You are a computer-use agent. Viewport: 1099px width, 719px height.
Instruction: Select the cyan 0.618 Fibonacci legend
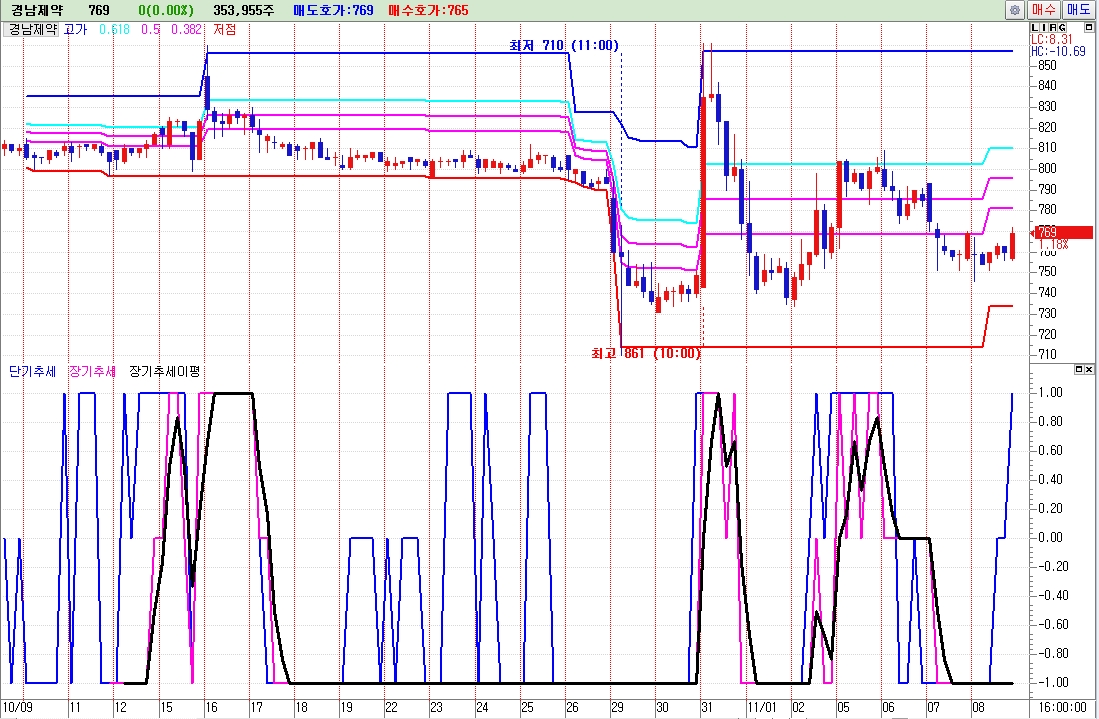[x=113, y=29]
